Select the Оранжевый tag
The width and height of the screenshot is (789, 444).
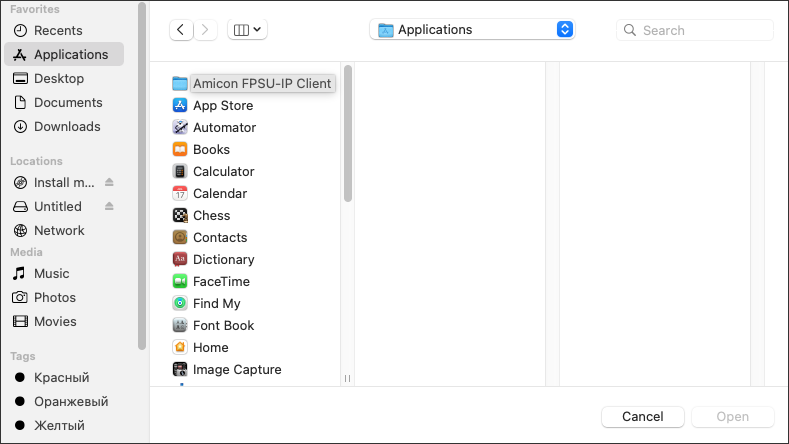[x=64, y=402]
